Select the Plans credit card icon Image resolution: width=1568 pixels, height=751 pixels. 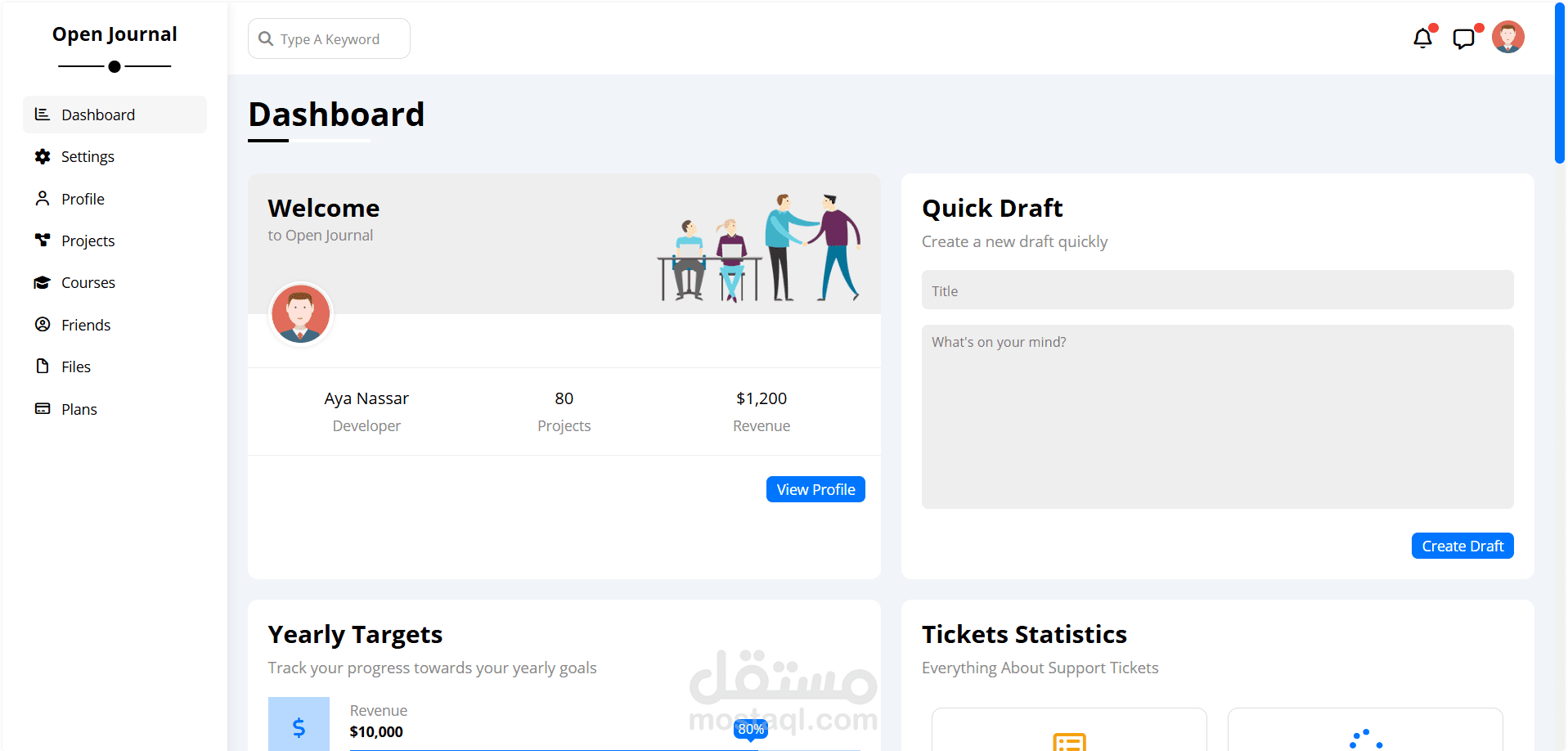coord(43,408)
